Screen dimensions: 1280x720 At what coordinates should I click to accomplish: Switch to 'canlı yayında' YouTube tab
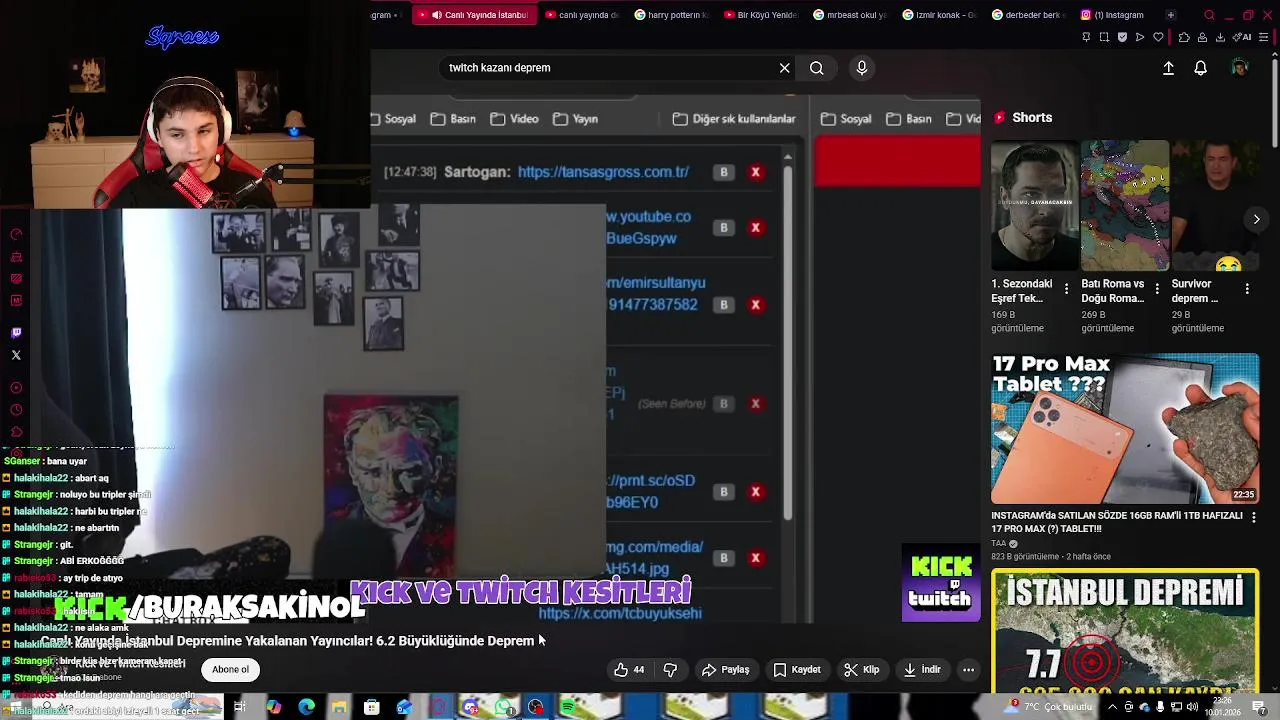[x=583, y=15]
